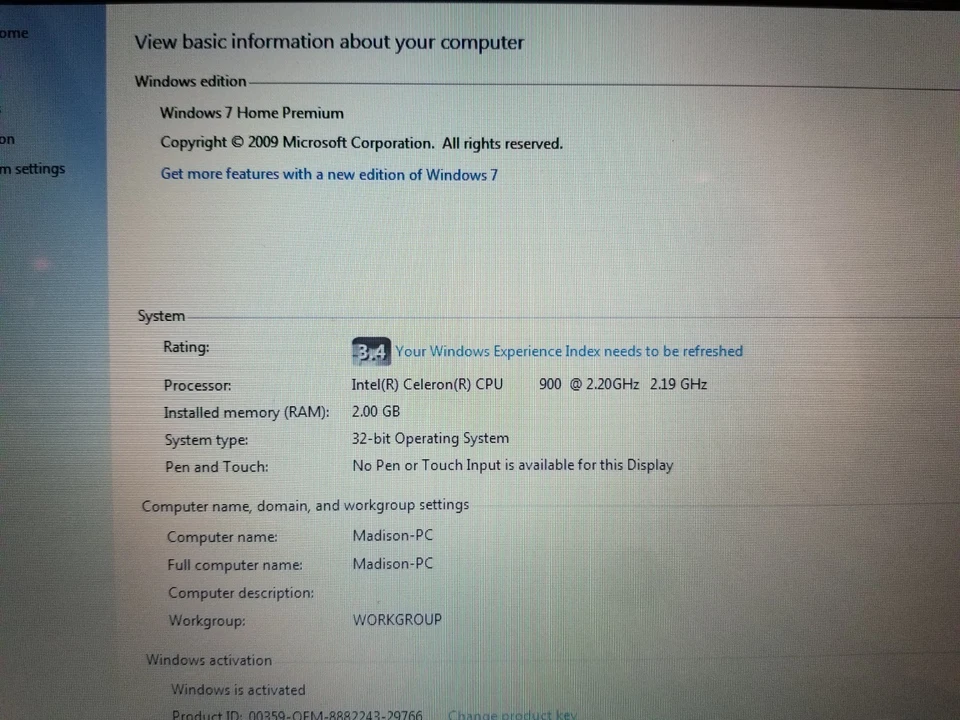
Task: Click the 'WORKGROUP' value
Action: (397, 620)
